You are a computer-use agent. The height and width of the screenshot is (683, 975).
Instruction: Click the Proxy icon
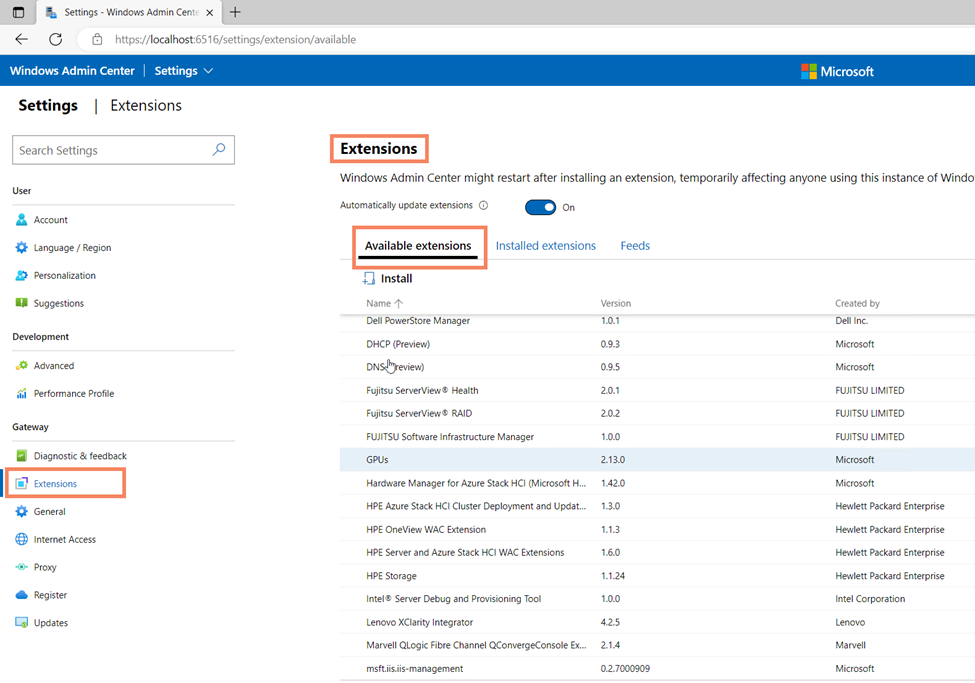(x=22, y=567)
